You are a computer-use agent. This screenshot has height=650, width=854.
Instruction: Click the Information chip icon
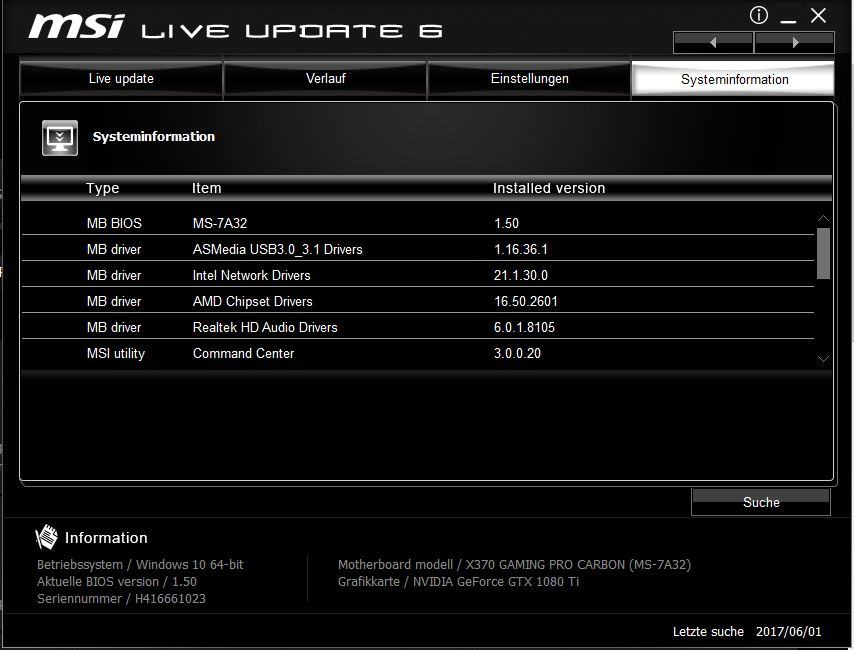(46, 537)
